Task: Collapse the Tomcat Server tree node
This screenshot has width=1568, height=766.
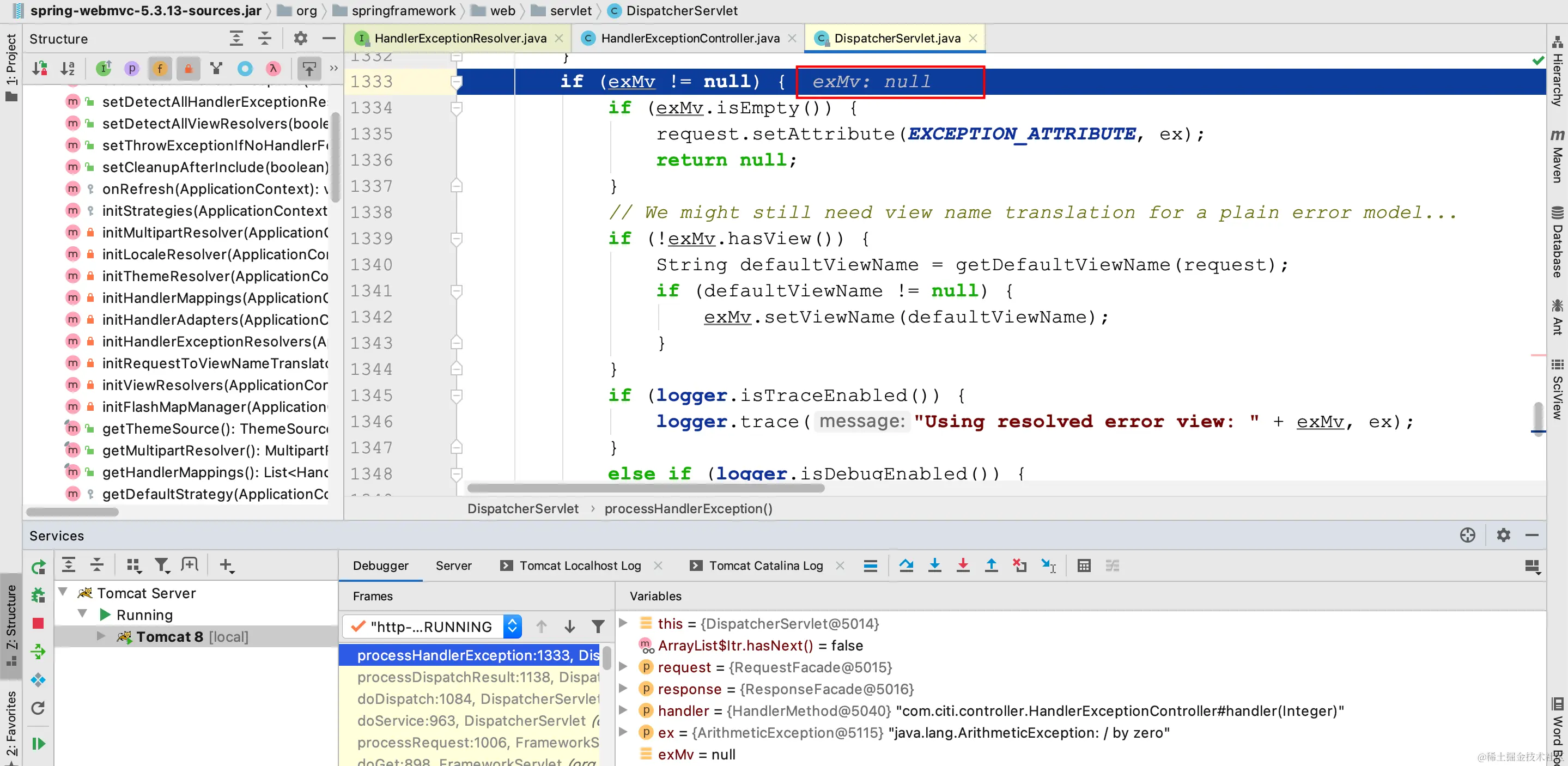Action: [x=63, y=592]
